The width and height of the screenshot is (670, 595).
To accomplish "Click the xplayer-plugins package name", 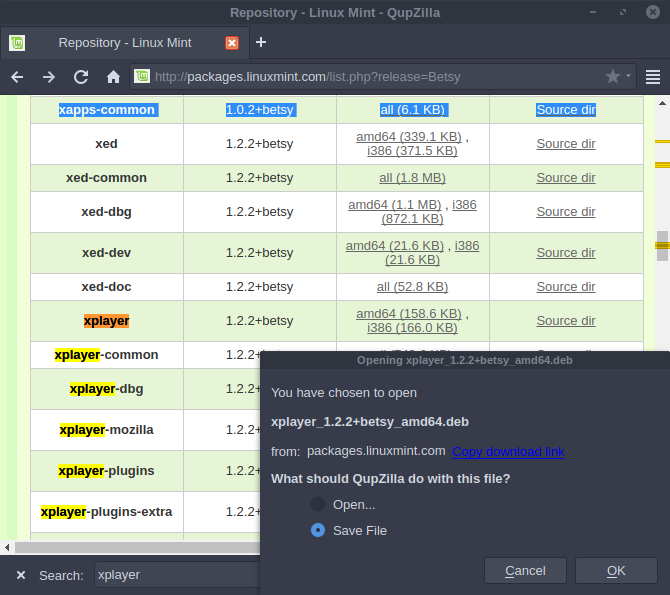I will 106,471.
